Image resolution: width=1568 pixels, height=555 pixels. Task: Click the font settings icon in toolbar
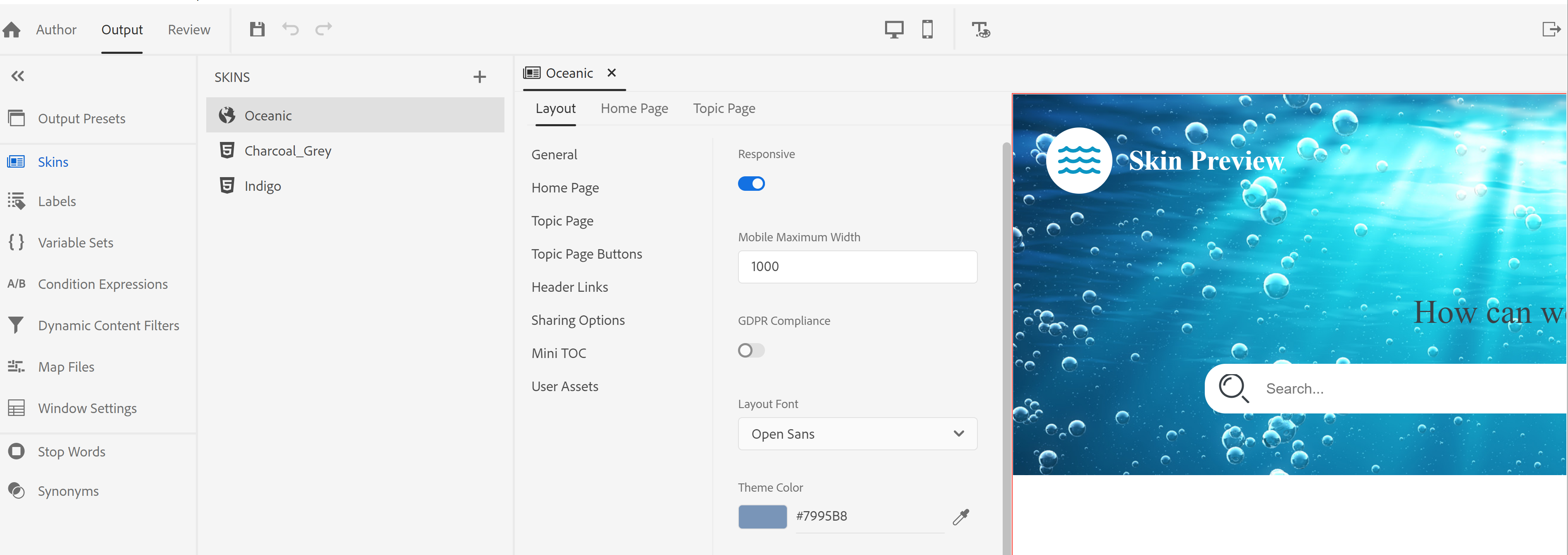click(x=980, y=29)
